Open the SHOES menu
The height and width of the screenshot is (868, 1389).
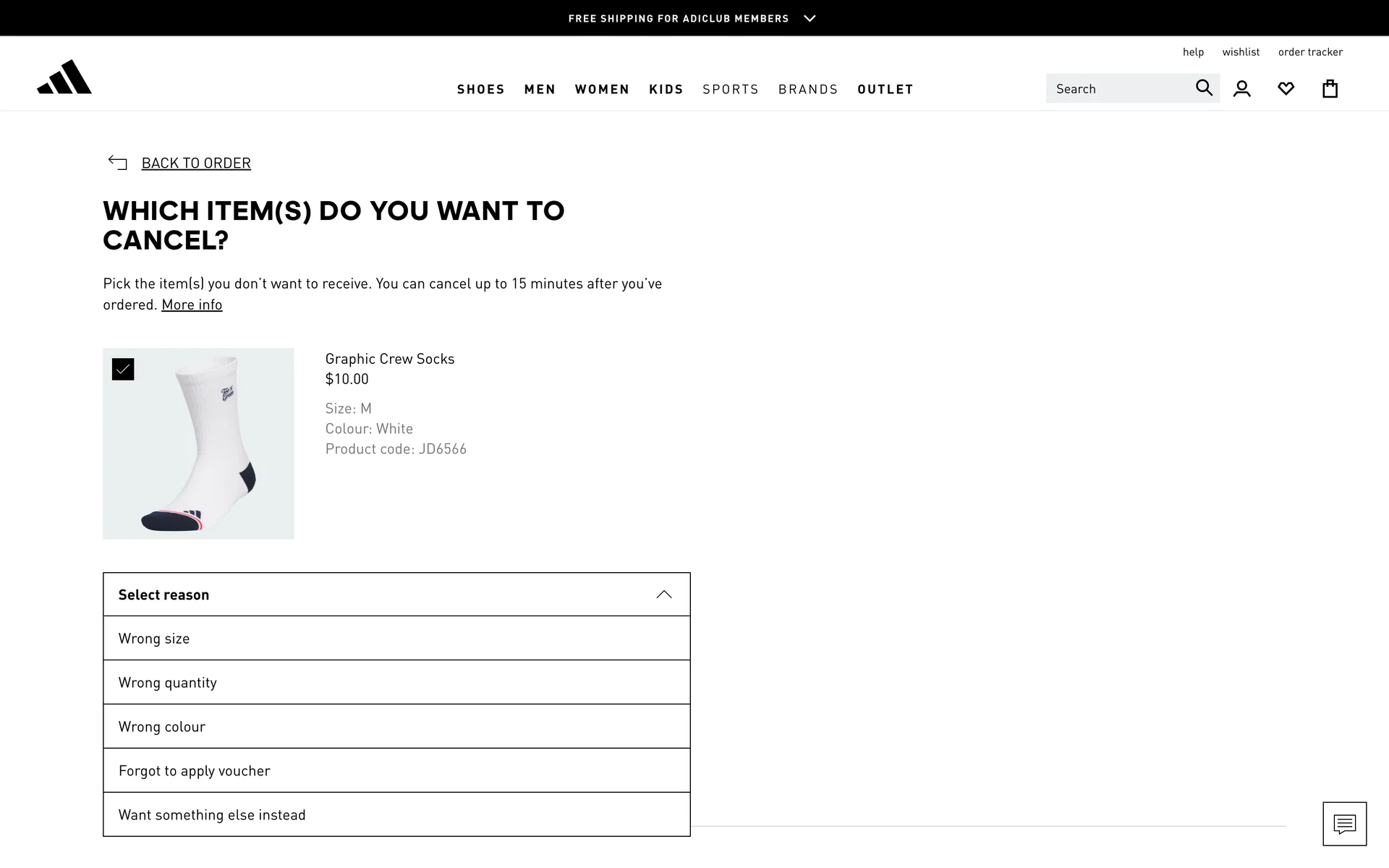480,89
